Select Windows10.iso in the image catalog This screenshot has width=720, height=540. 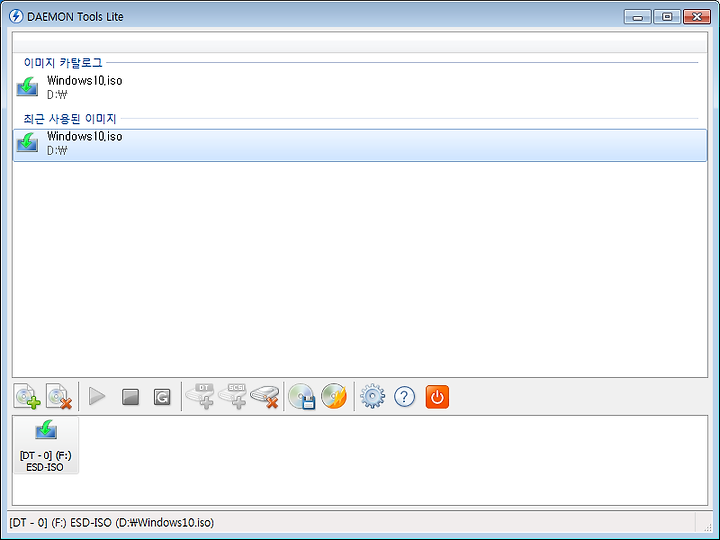[360, 87]
